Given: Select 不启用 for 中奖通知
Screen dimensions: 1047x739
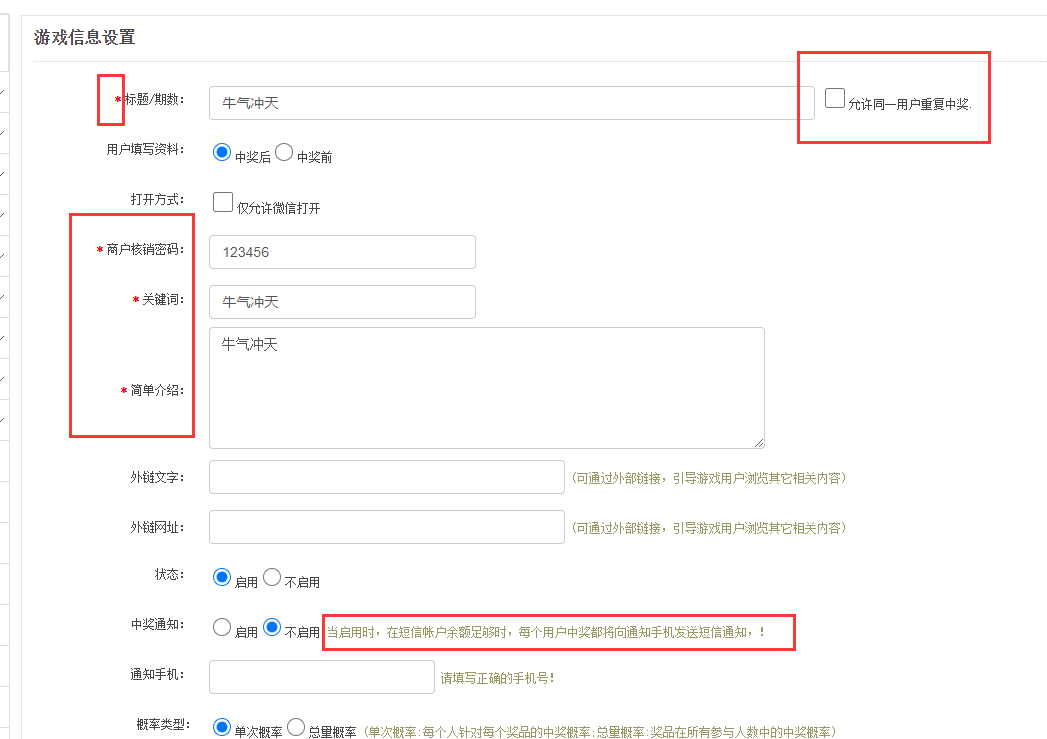Looking at the screenshot, I should (272, 628).
